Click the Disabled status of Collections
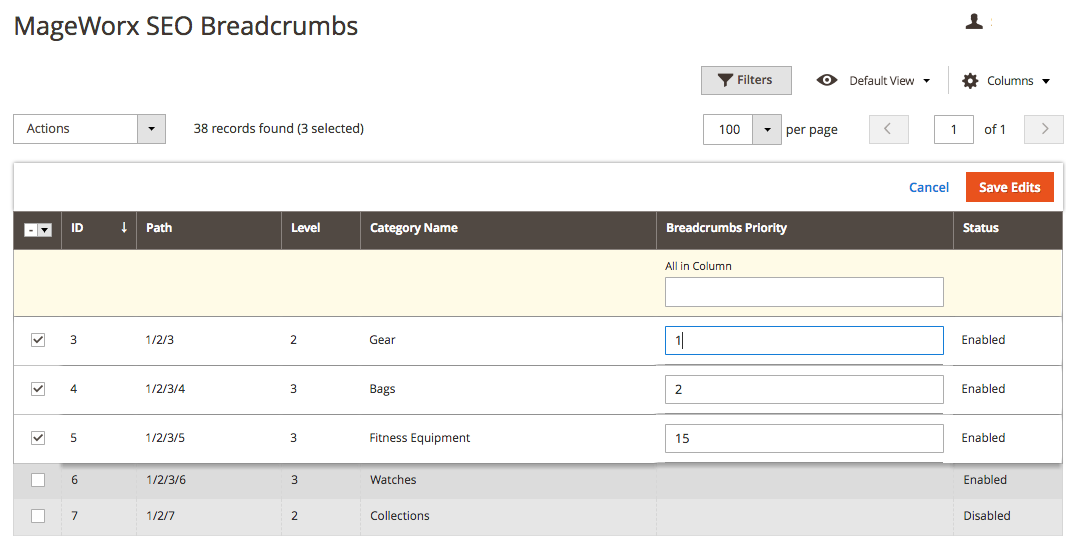This screenshot has width=1066, height=536. pos(986,516)
